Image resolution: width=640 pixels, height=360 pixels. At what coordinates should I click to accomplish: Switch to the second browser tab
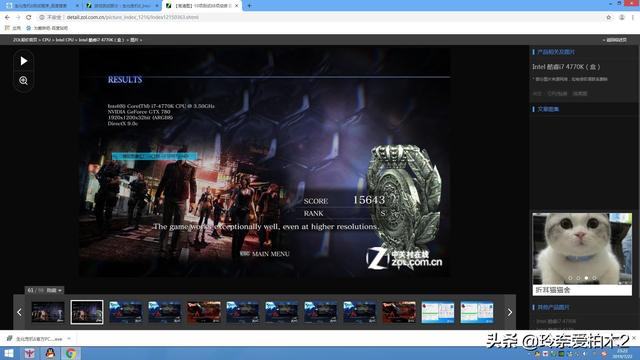pos(122,6)
